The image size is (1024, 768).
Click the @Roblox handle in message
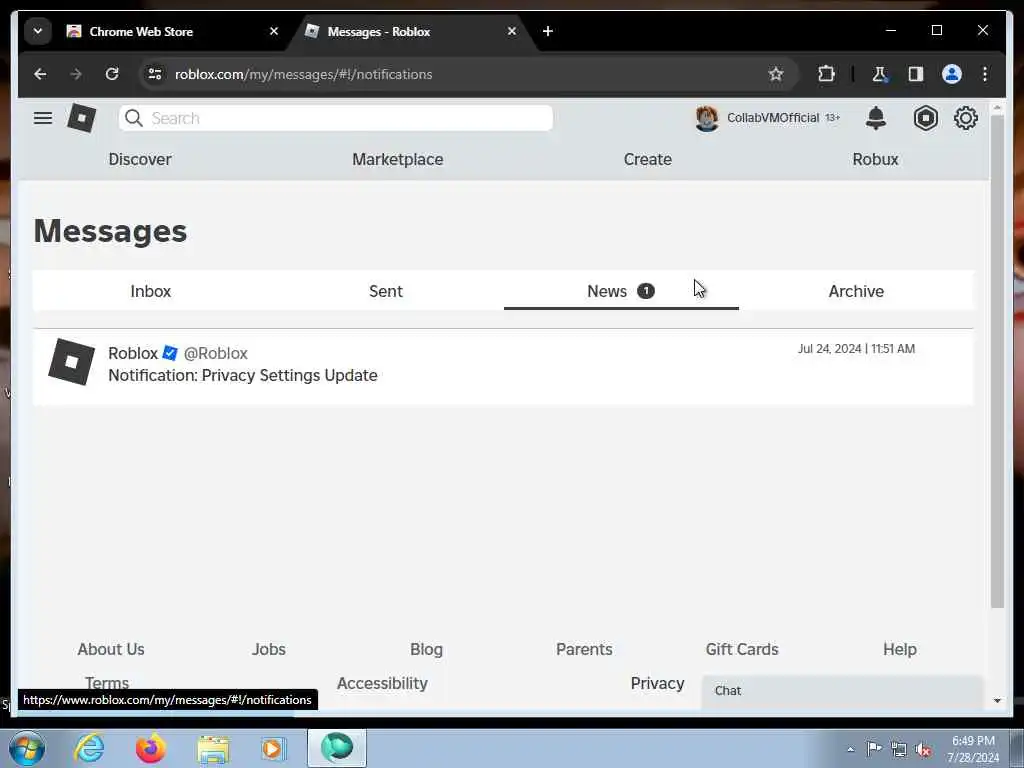click(x=216, y=353)
